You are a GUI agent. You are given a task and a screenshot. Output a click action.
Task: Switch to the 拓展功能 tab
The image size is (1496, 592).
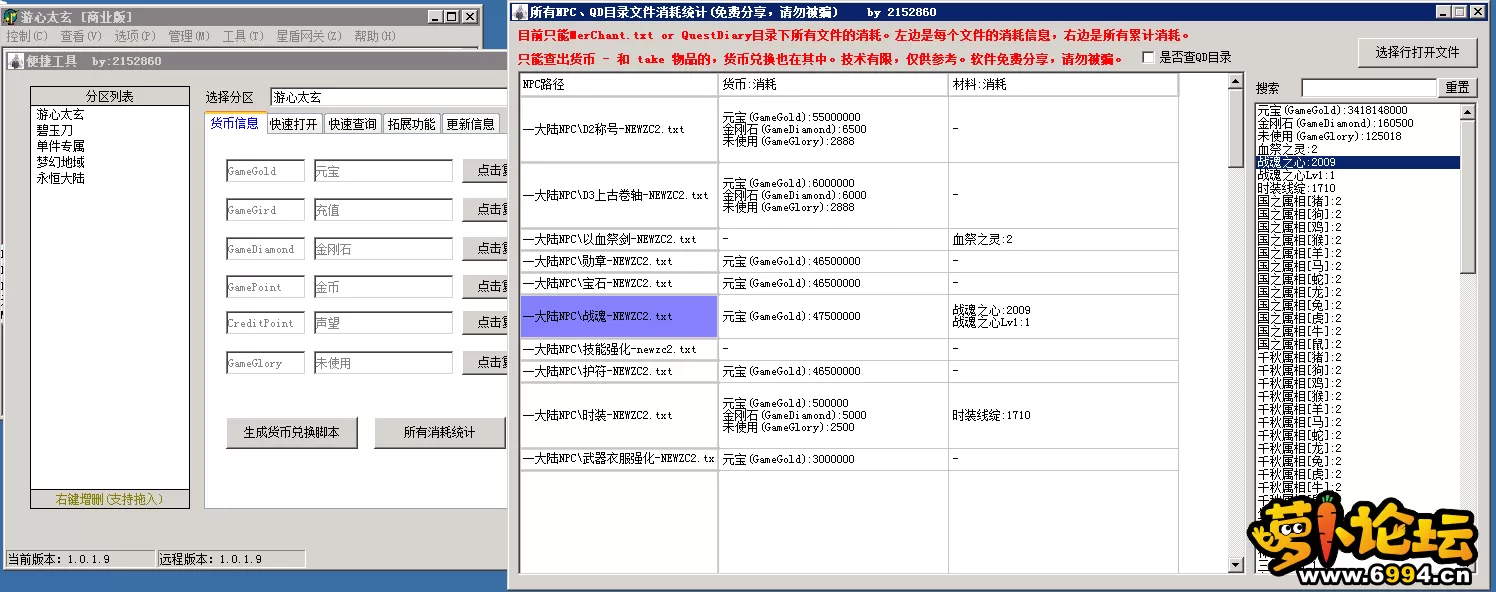[x=412, y=125]
